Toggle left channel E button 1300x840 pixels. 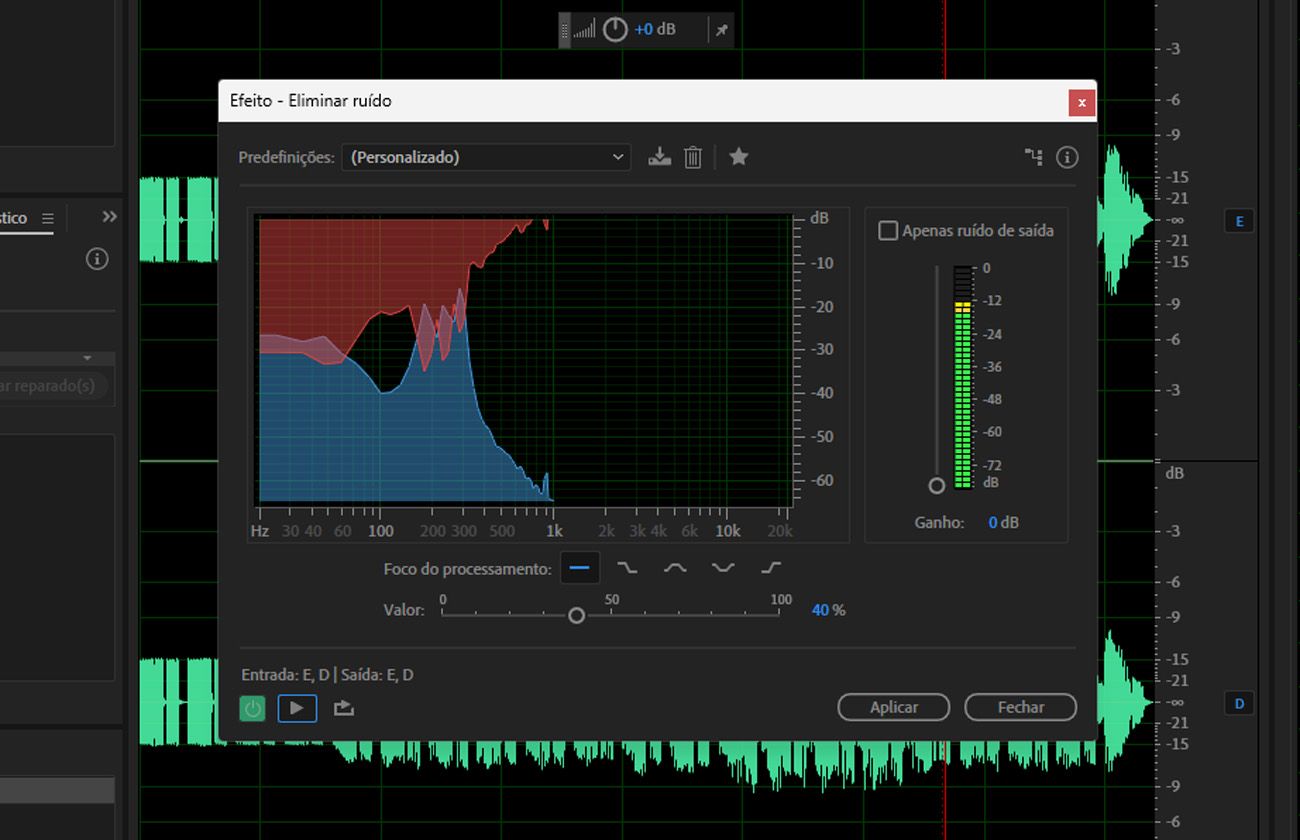[1239, 221]
